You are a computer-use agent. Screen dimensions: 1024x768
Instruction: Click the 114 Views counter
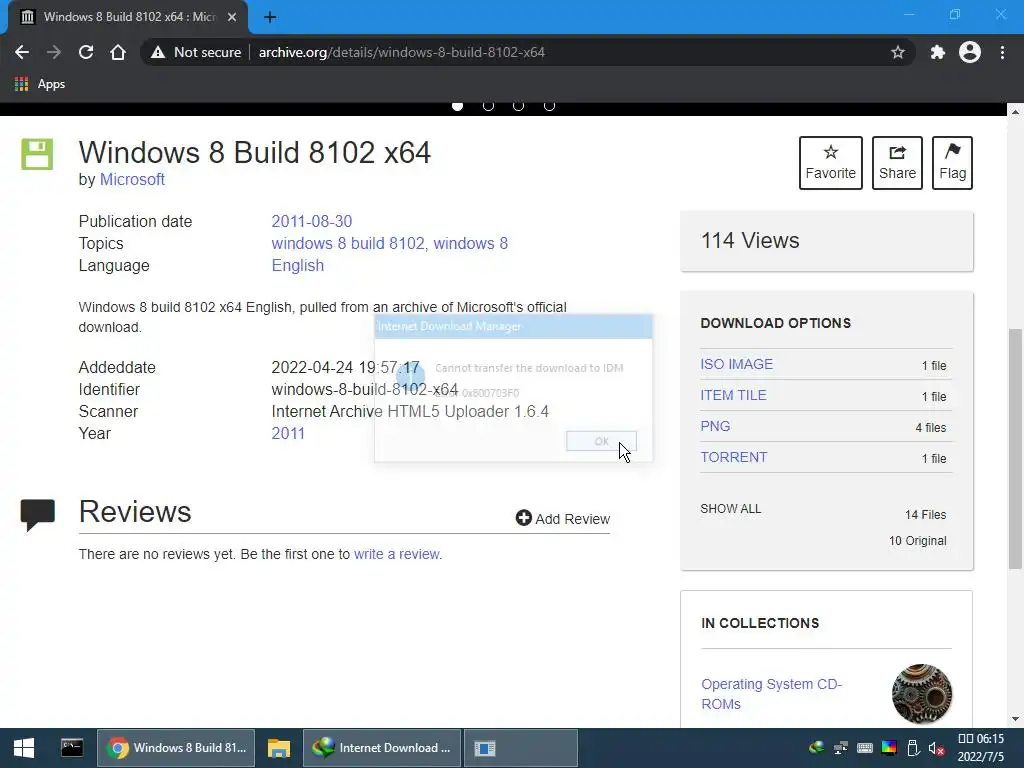coord(750,241)
